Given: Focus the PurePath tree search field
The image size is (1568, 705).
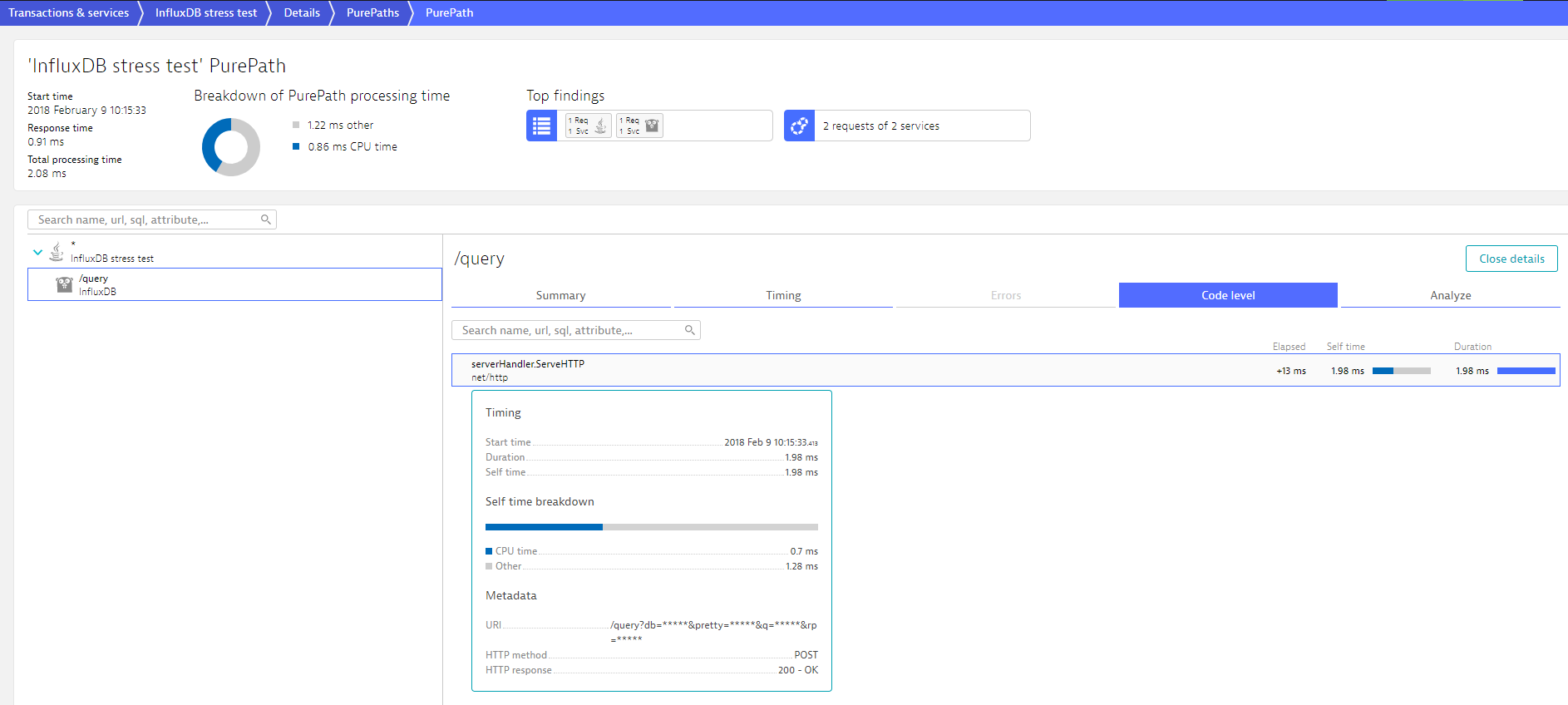Looking at the screenshot, I should [x=152, y=219].
